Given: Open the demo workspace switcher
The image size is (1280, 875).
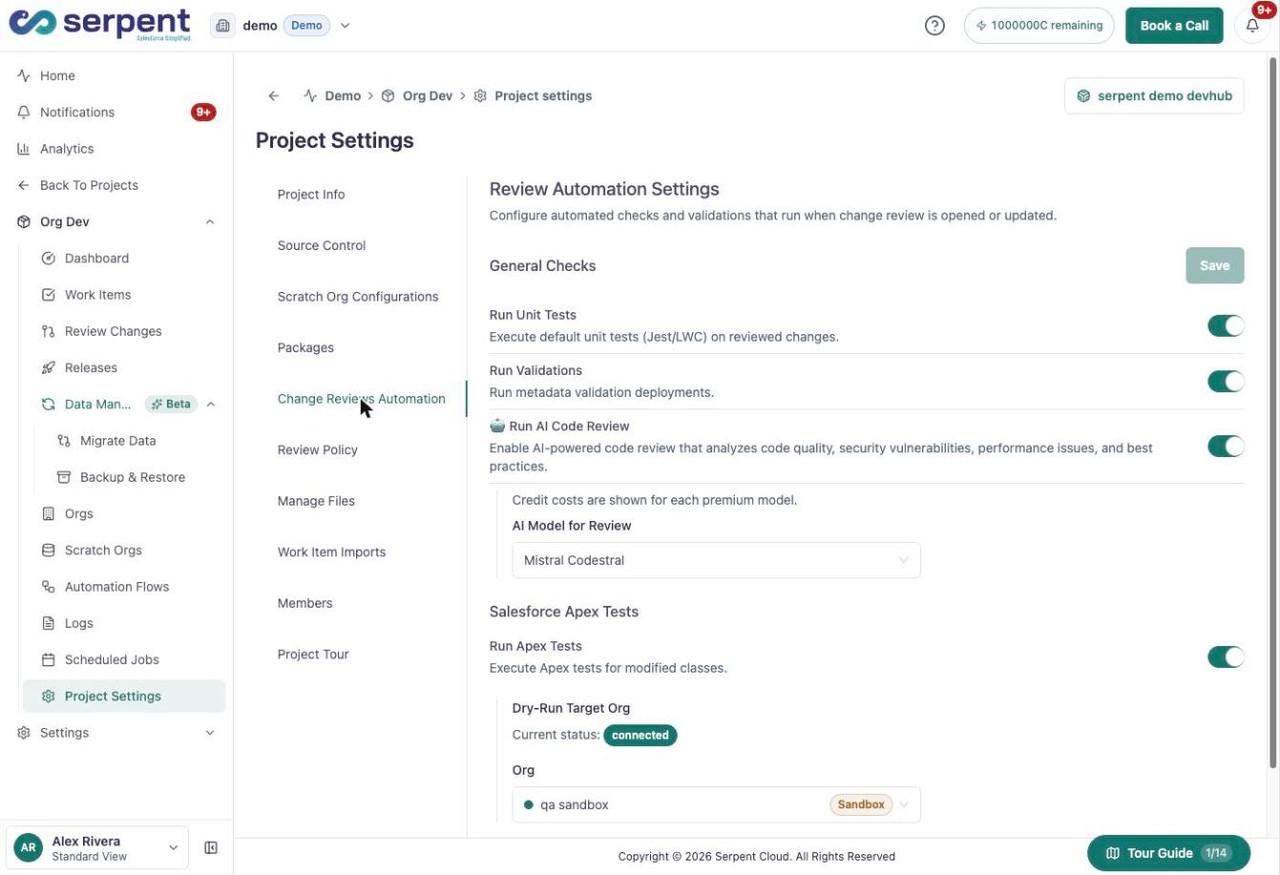Looking at the screenshot, I should coord(281,26).
